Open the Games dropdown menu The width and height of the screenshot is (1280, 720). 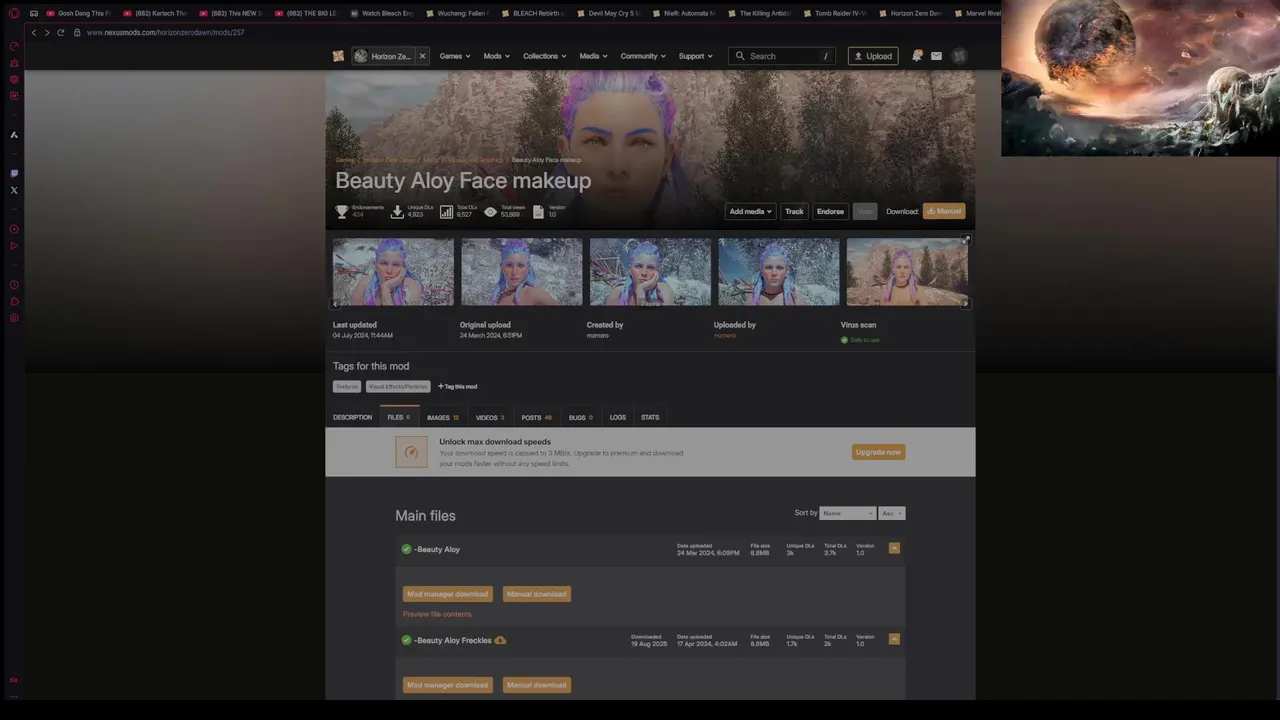455,56
